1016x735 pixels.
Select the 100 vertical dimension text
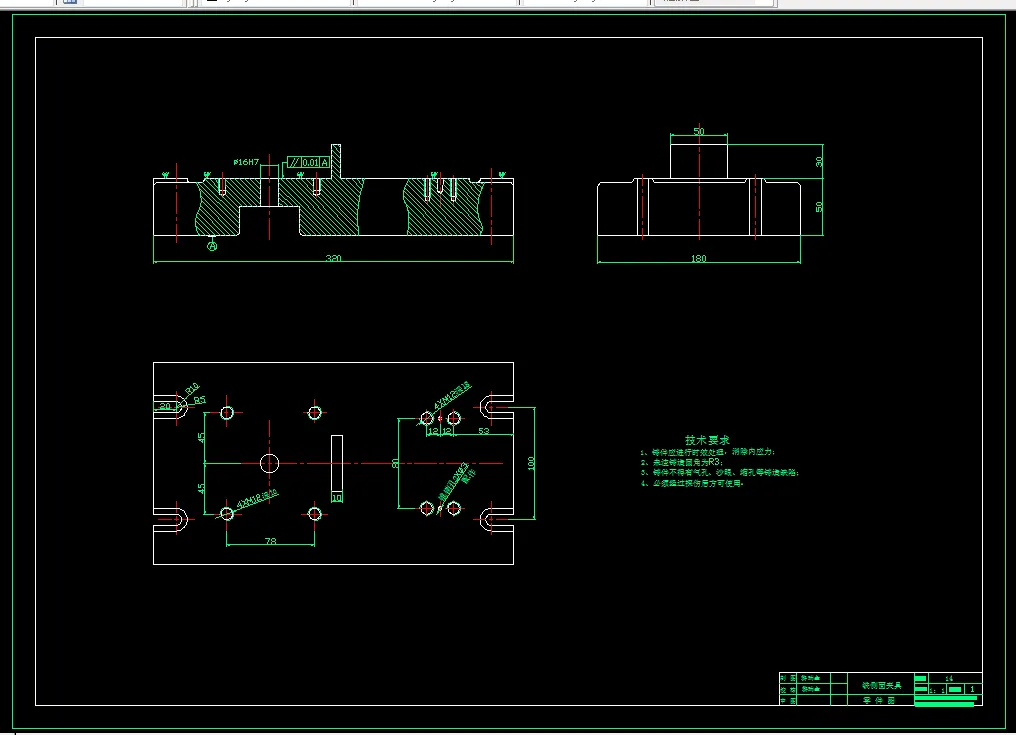click(x=531, y=463)
